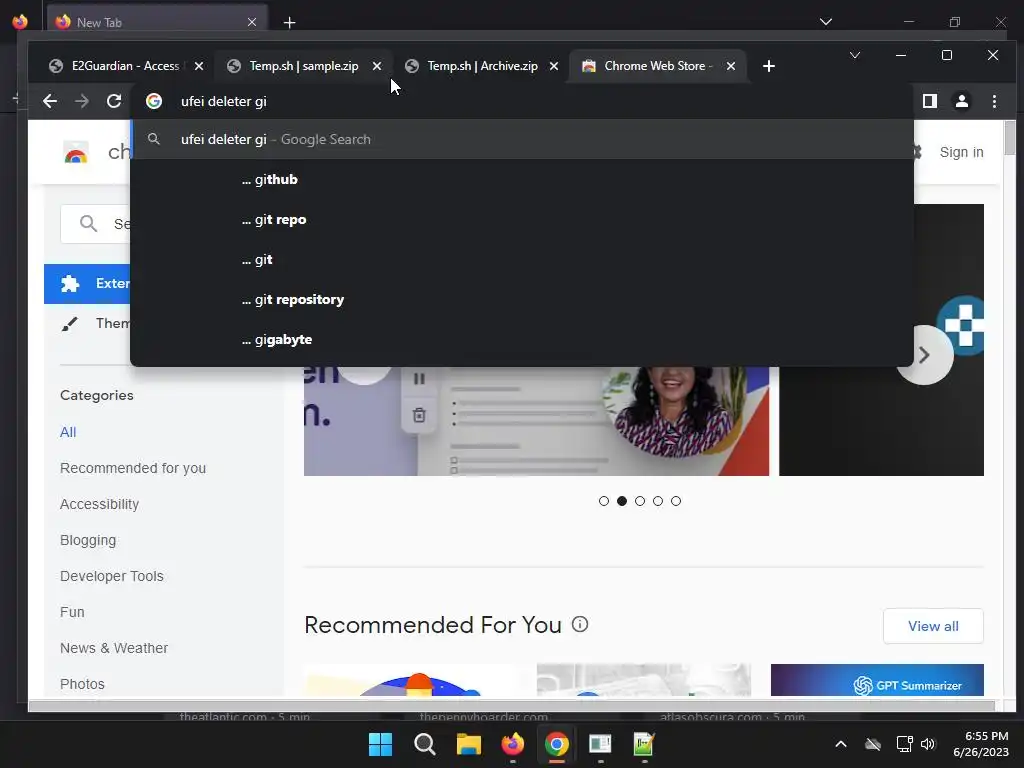Click the Google icon in the address bar
This screenshot has height=768, width=1024.
(x=153, y=101)
